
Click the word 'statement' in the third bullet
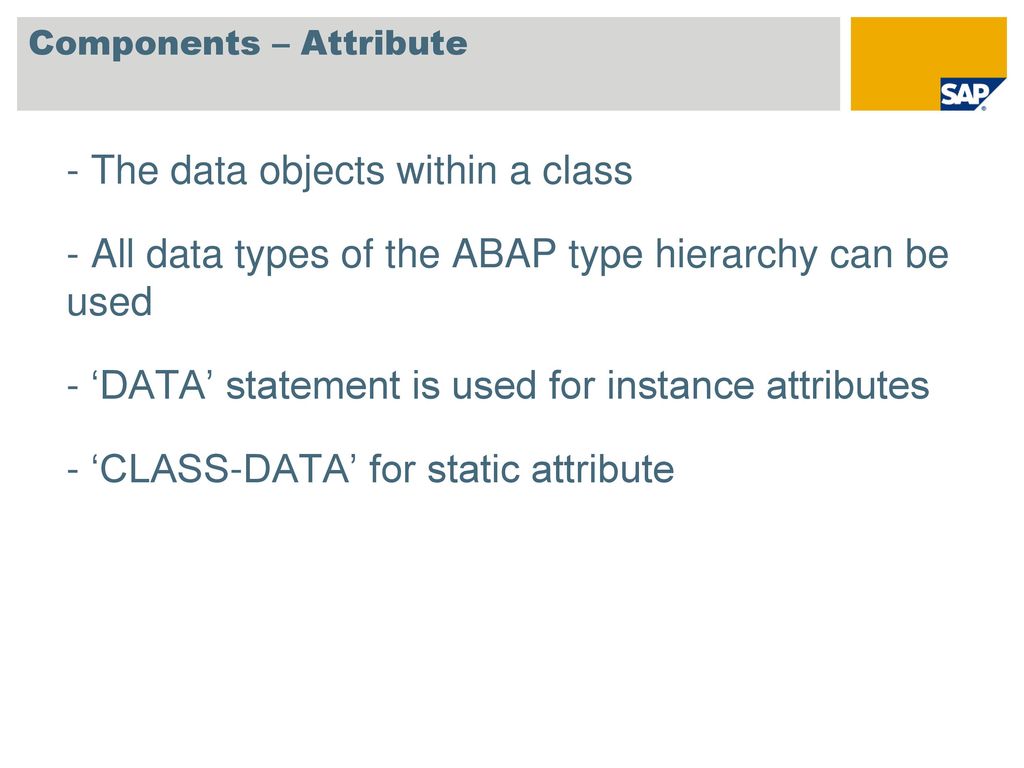(313, 385)
